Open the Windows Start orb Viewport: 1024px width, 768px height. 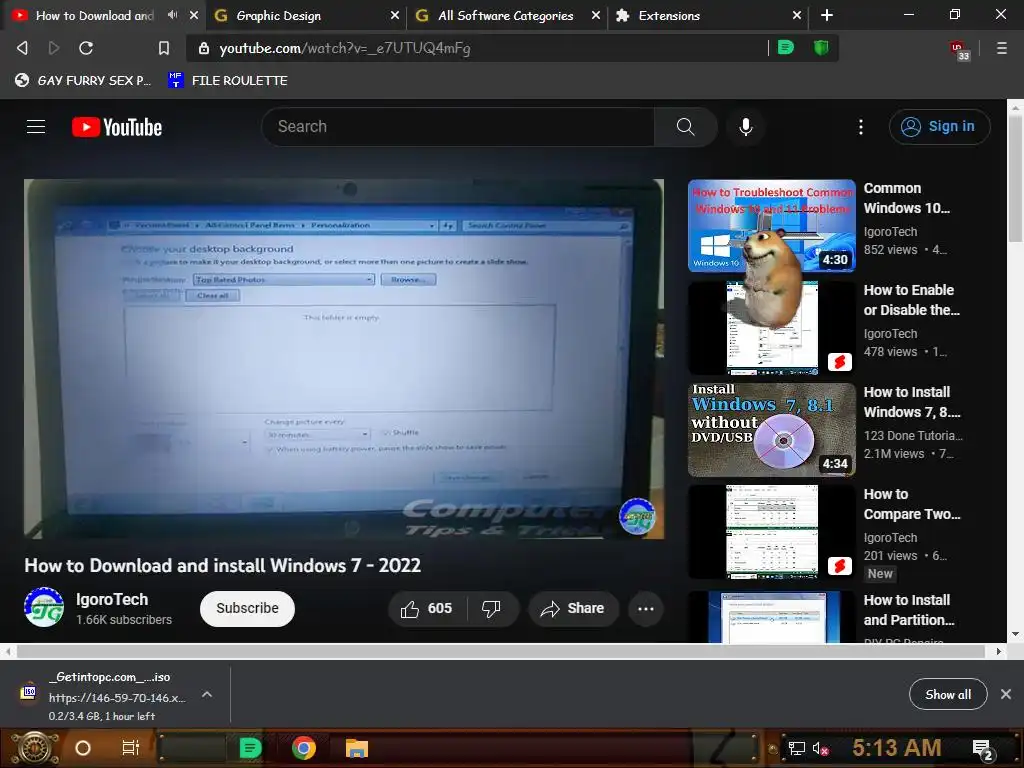pyautogui.click(x=35, y=748)
